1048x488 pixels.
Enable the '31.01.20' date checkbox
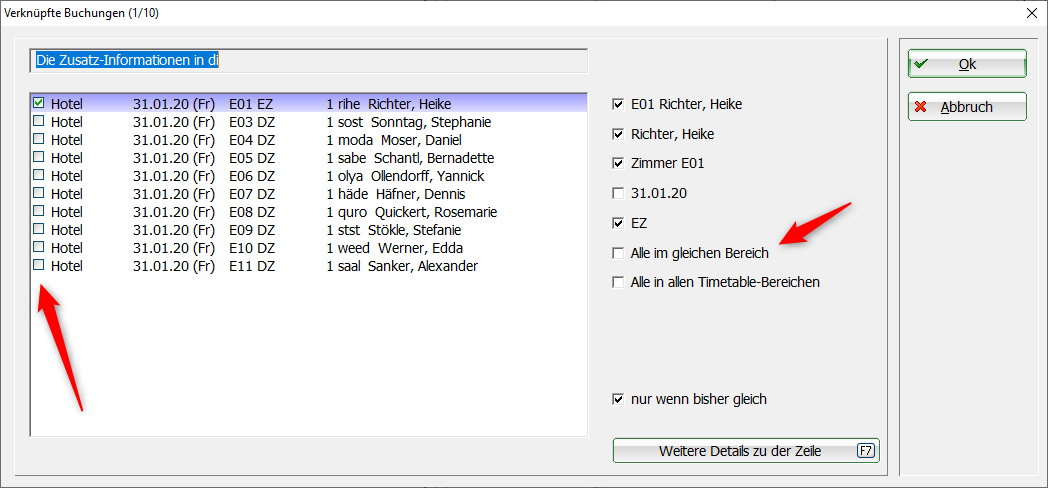[618, 194]
